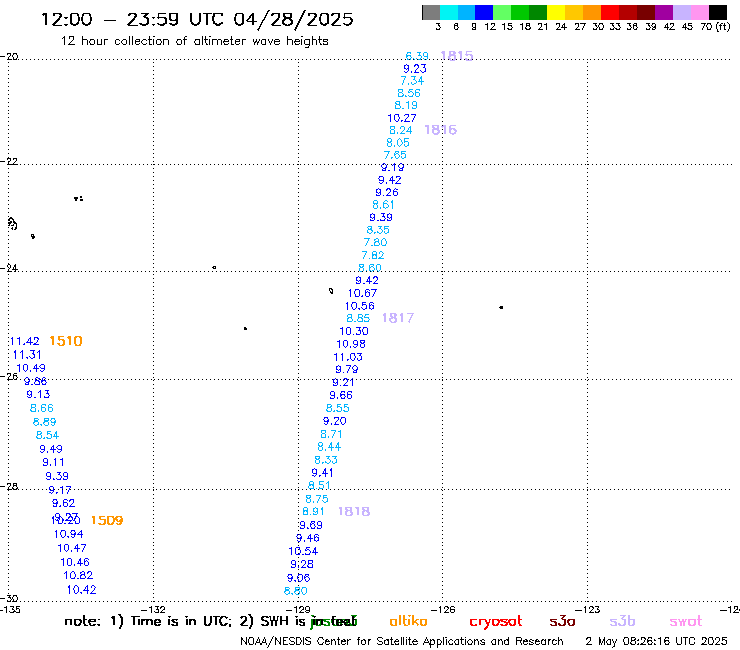This screenshot has width=740, height=650.
Task: Click the wave height value '7.82'
Action: tap(373, 255)
